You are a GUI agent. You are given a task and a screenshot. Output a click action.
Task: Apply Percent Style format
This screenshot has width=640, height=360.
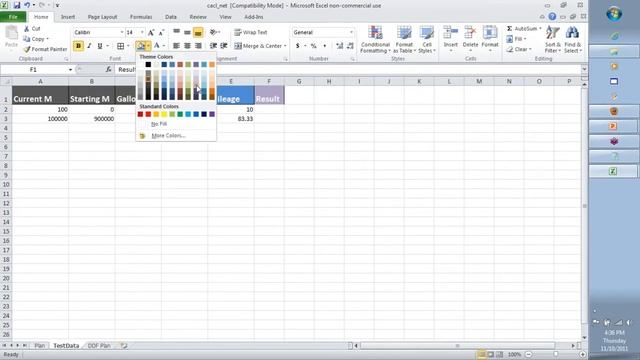313,46
